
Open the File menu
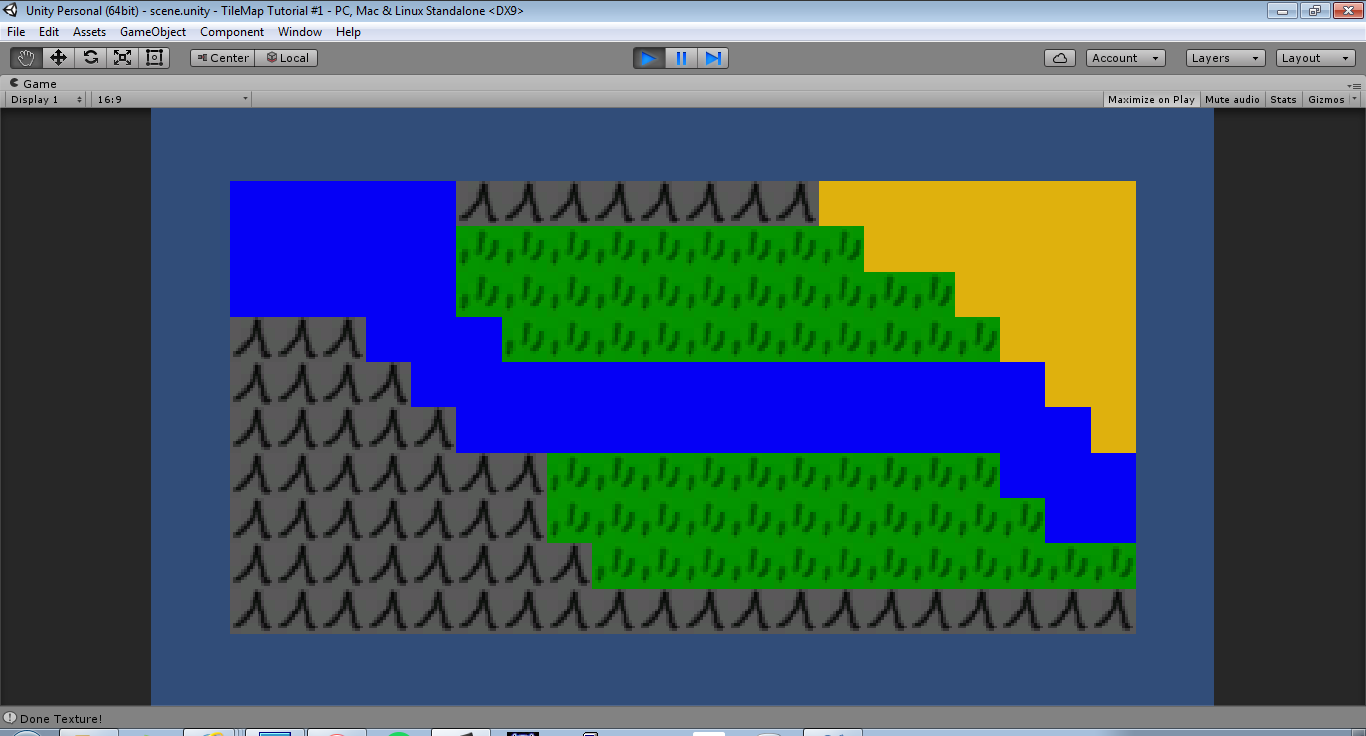pos(16,32)
